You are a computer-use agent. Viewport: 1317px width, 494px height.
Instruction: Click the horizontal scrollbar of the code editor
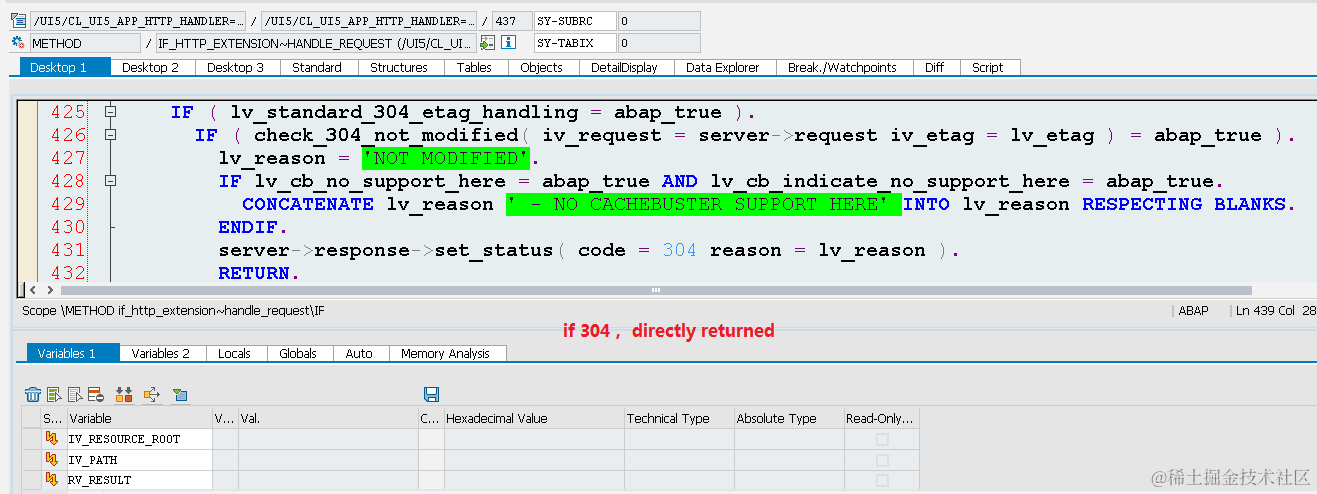tap(654, 289)
